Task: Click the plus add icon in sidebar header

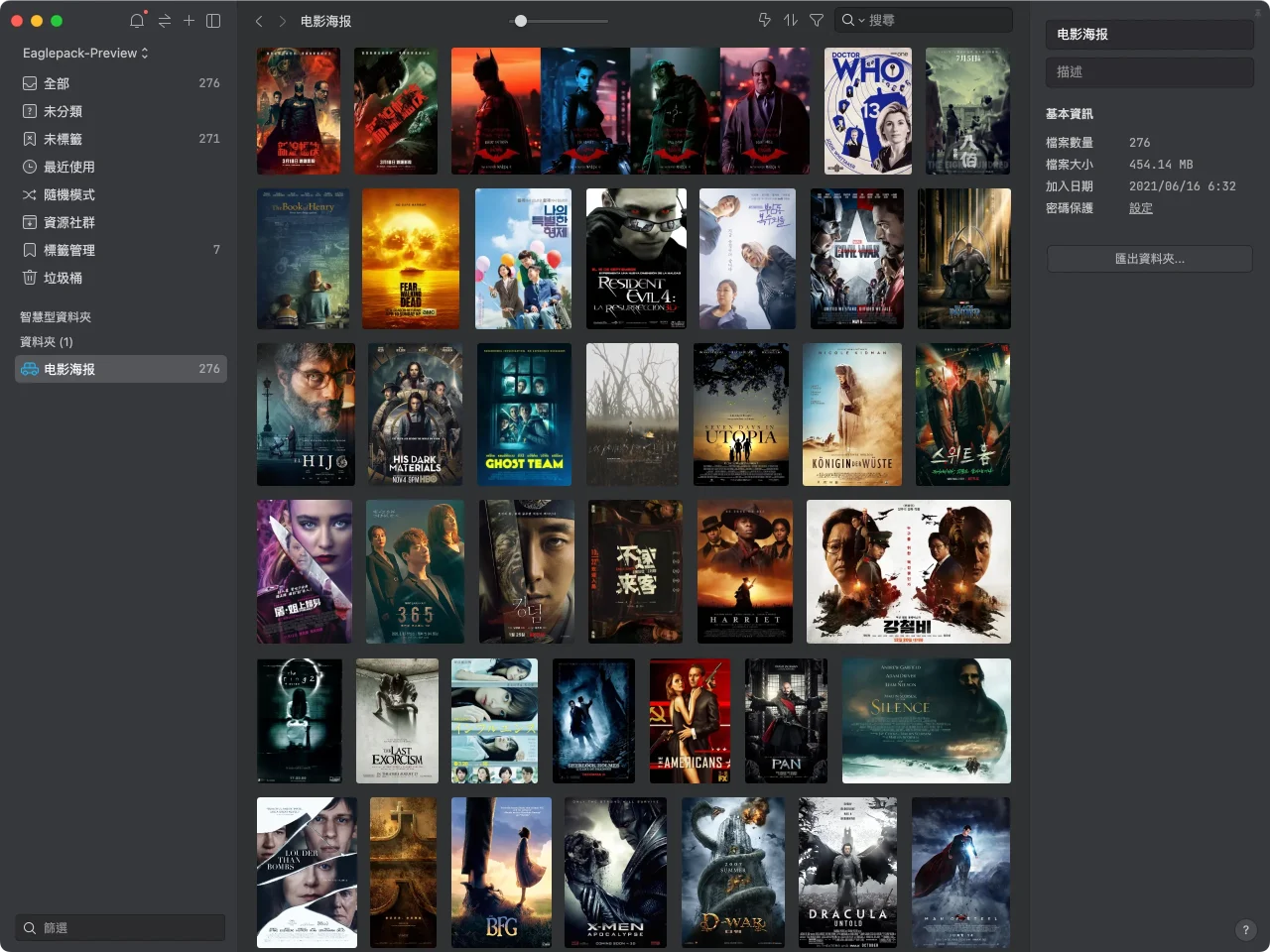Action: pos(189,21)
